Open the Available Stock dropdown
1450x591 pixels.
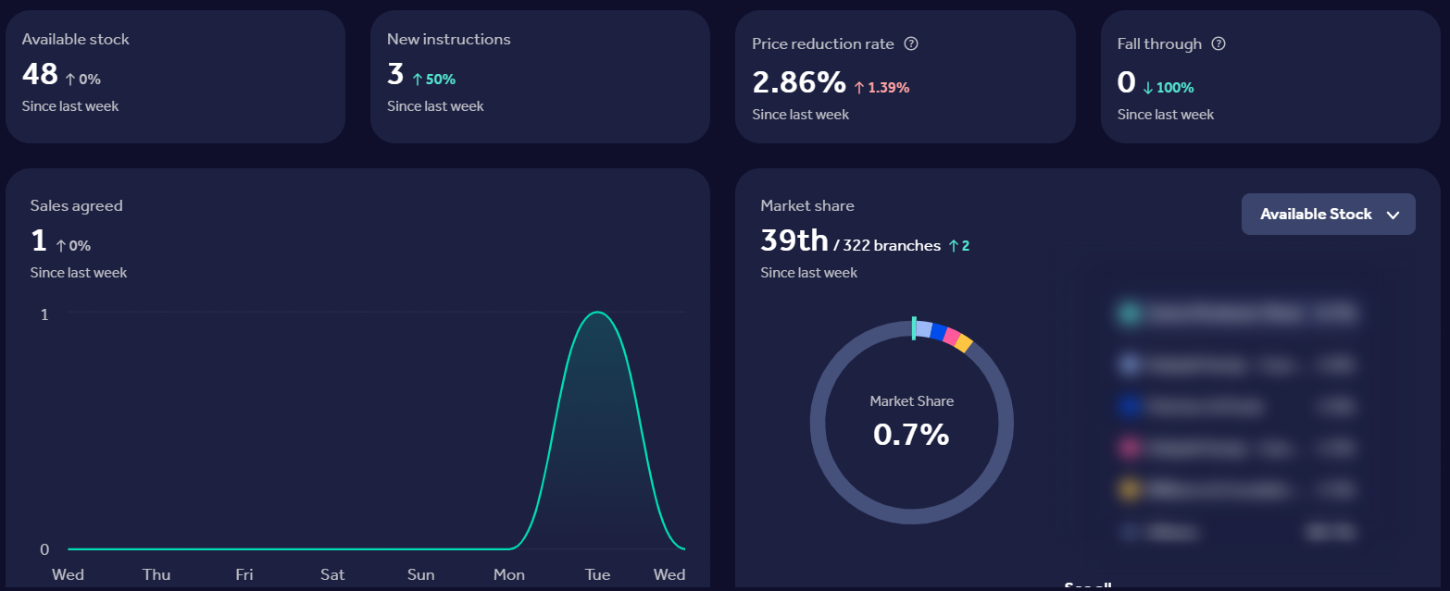click(x=1328, y=214)
